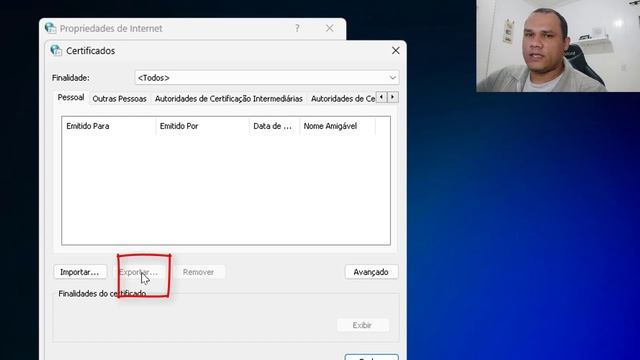Sort by the Emitido Para column header
This screenshot has height=360, width=640.
tap(109, 126)
